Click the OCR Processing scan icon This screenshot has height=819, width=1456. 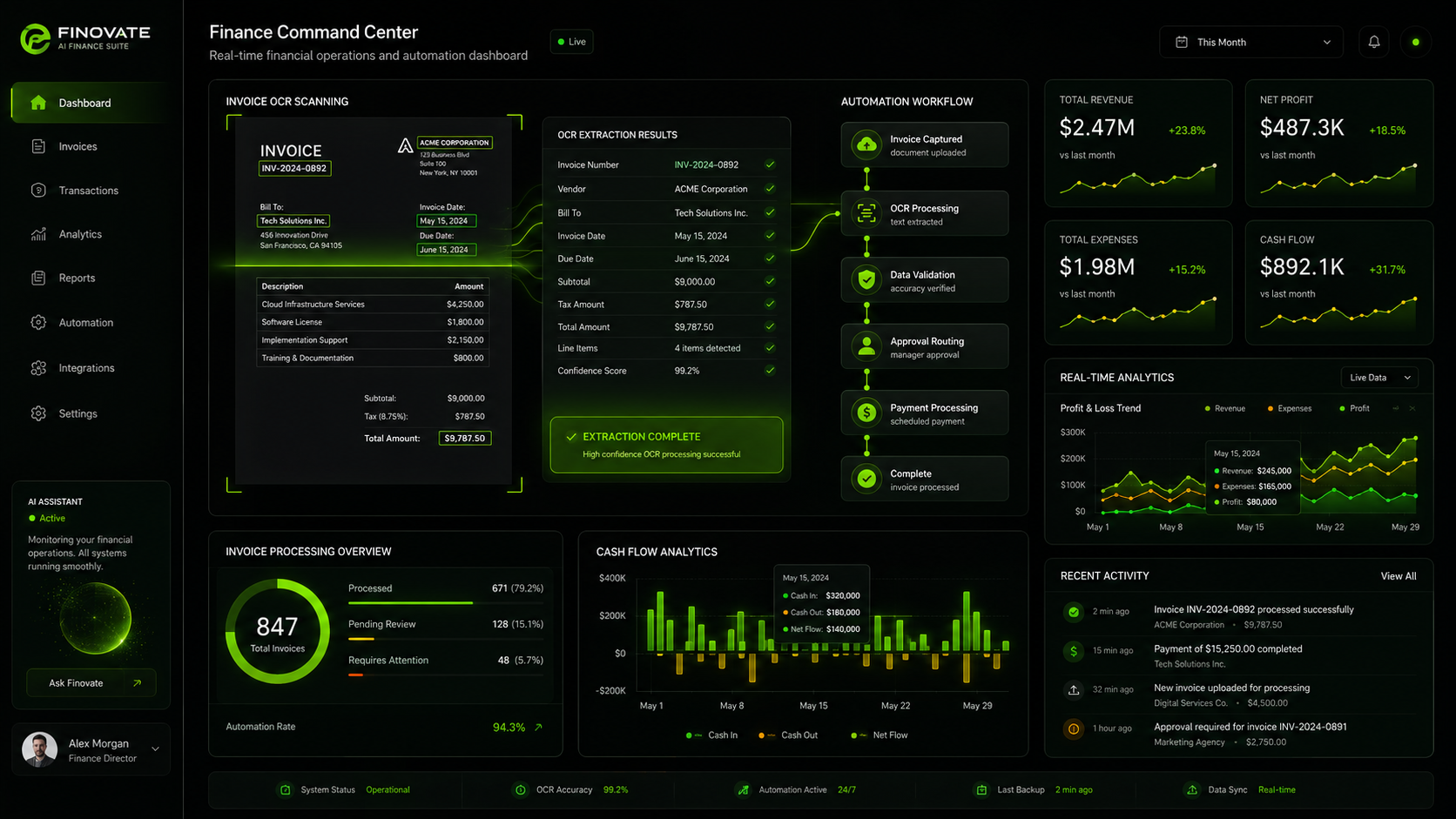coord(866,213)
